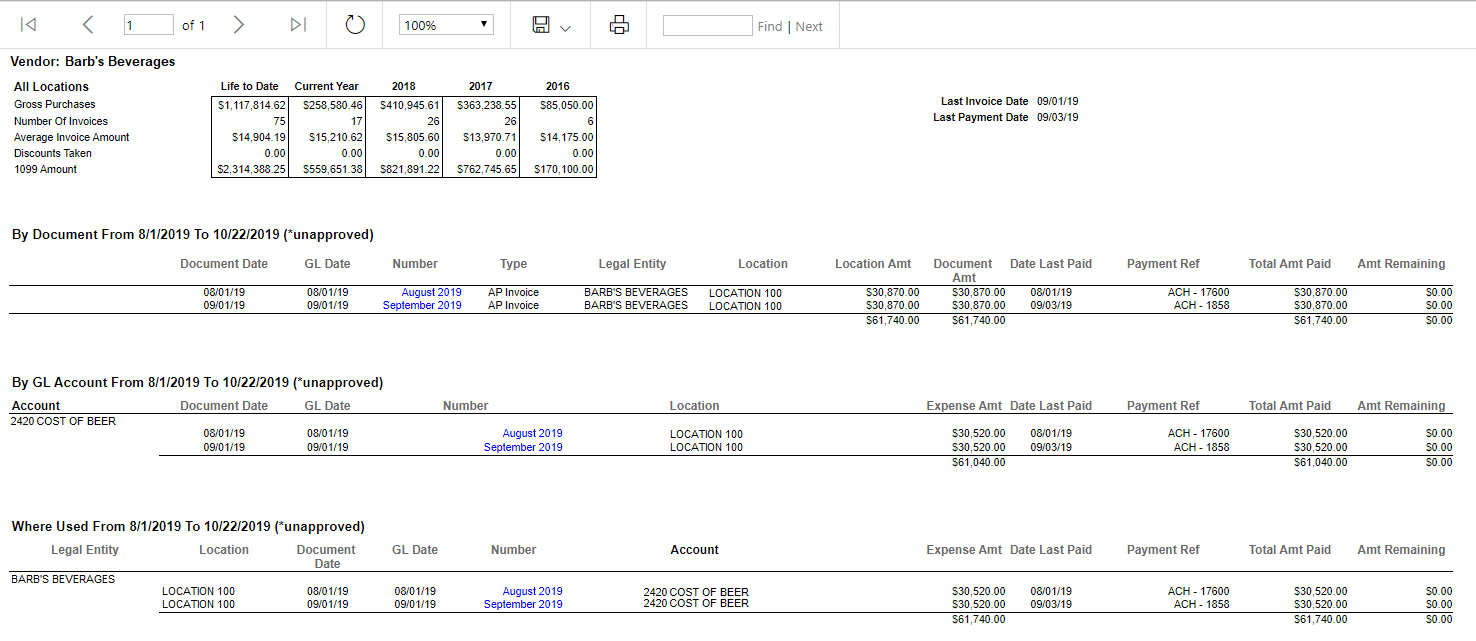1476x641 pixels.
Task: Click the Vendor: Barb's Beverages title
Action: tap(93, 61)
